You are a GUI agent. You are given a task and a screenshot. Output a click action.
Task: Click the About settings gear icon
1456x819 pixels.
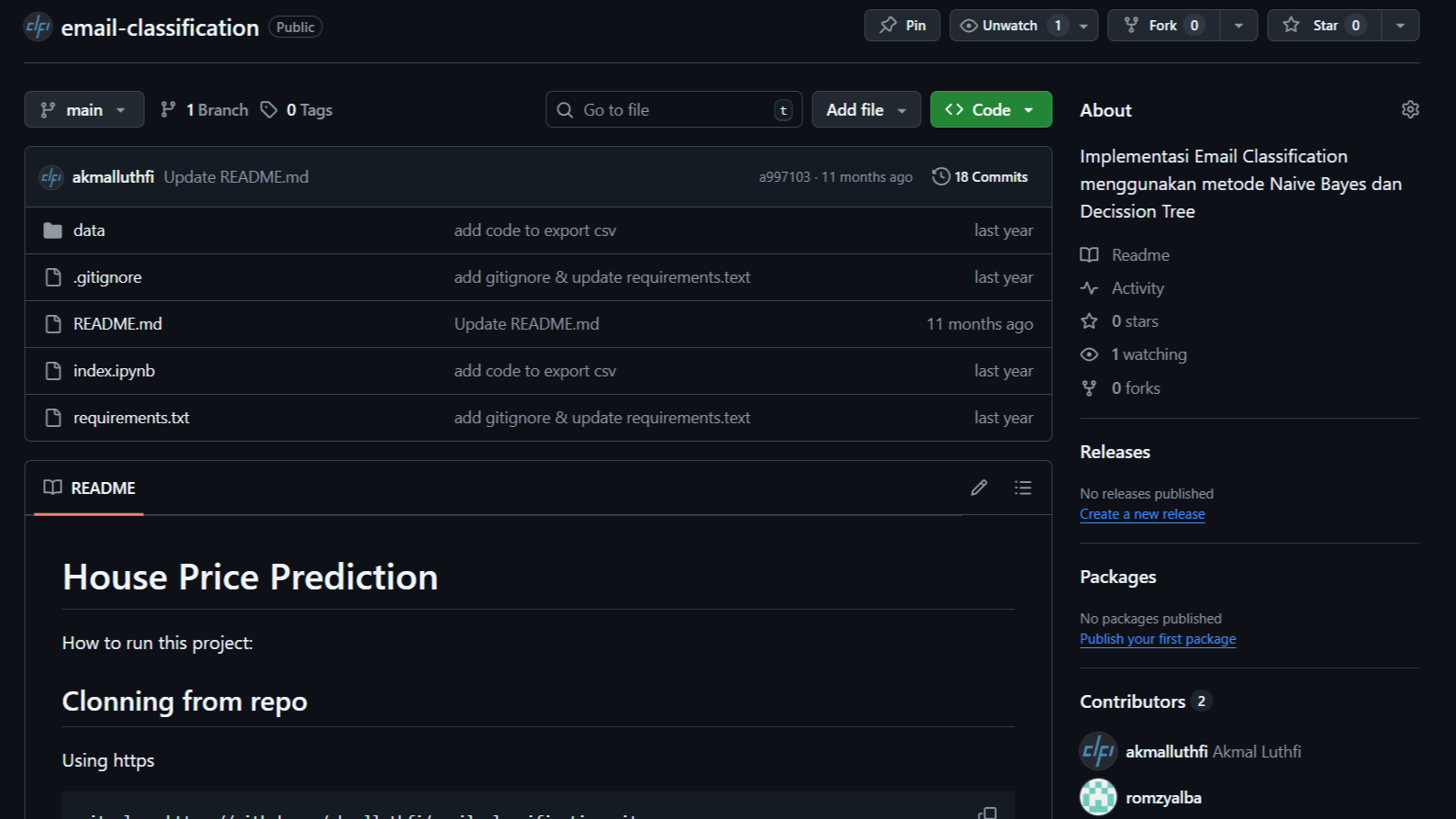tap(1410, 110)
